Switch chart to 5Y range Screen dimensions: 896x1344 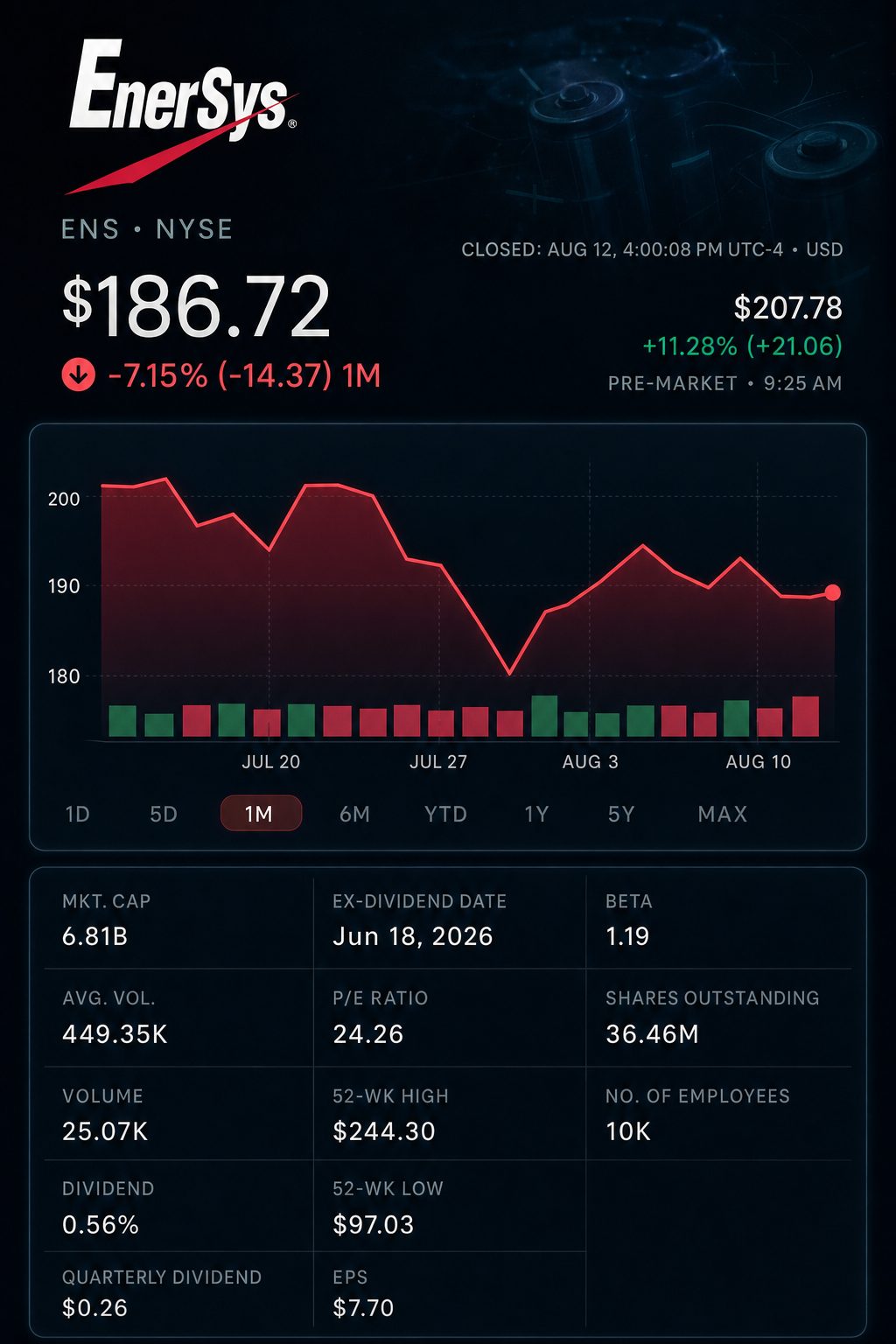tap(621, 814)
